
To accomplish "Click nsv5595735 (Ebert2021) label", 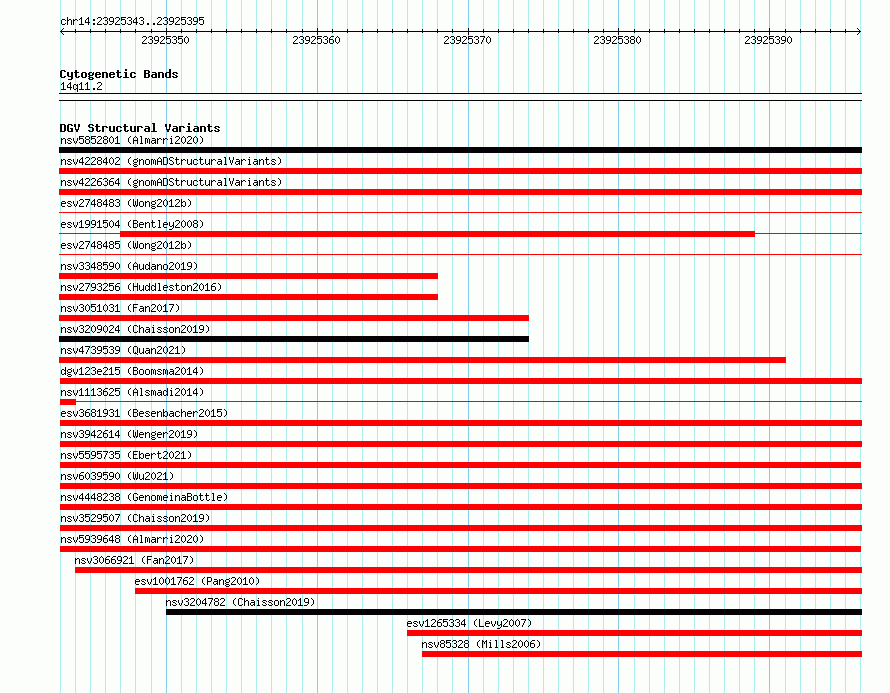I will 126,455.
